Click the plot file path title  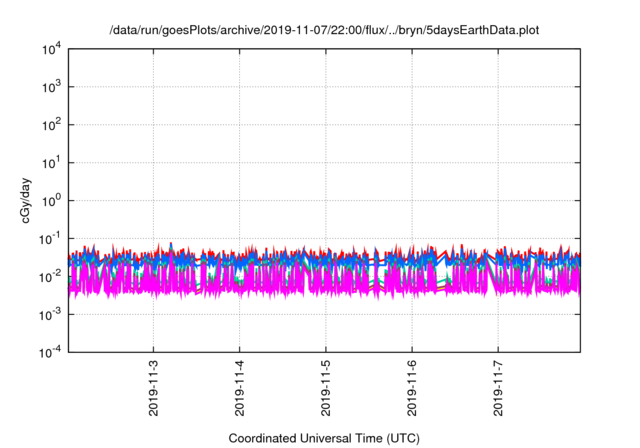[x=324, y=30]
